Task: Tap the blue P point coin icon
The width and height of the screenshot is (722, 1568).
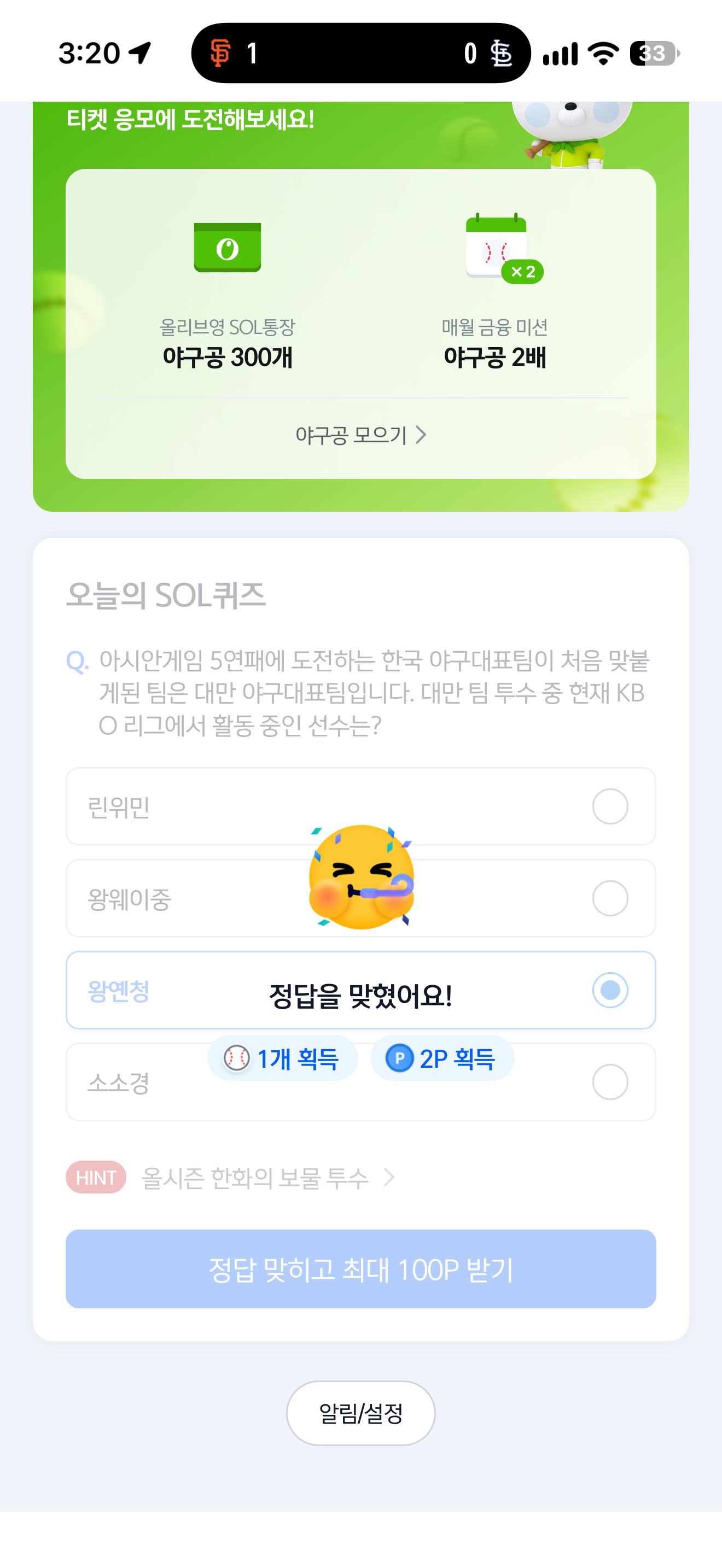Action: pos(399,1058)
